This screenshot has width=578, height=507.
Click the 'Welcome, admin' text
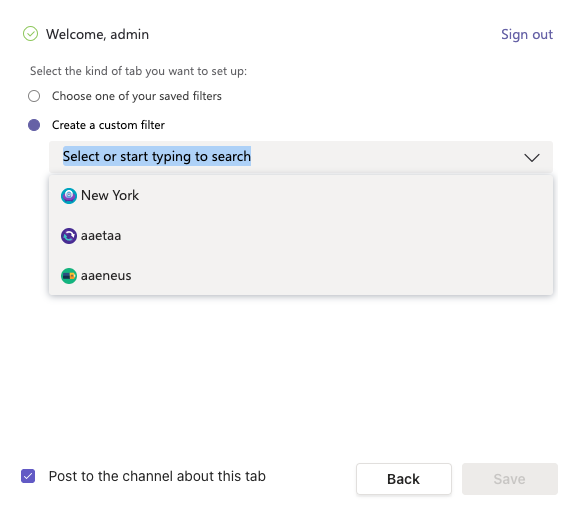coord(97,34)
